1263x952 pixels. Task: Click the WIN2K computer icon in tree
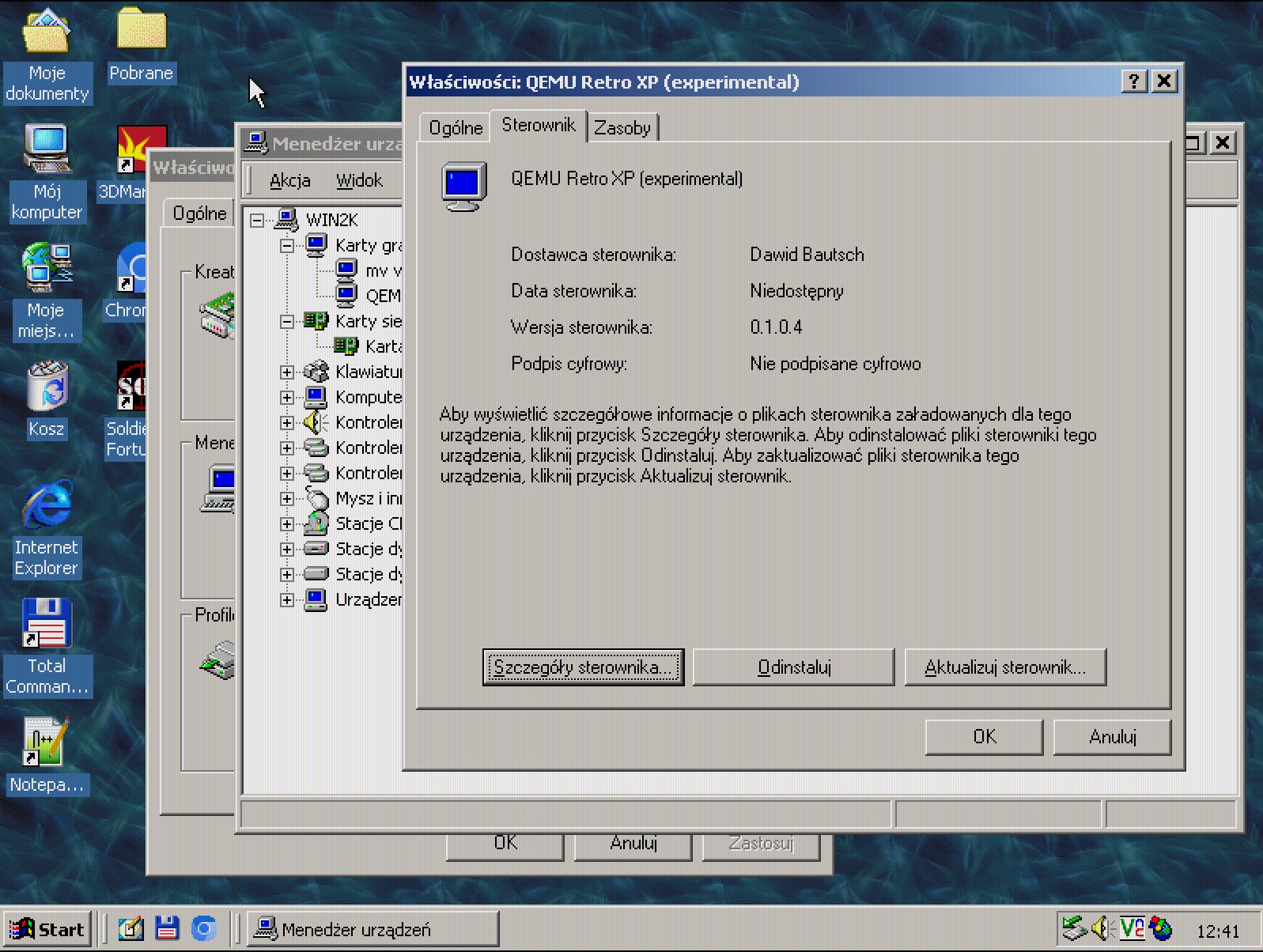click(x=285, y=220)
